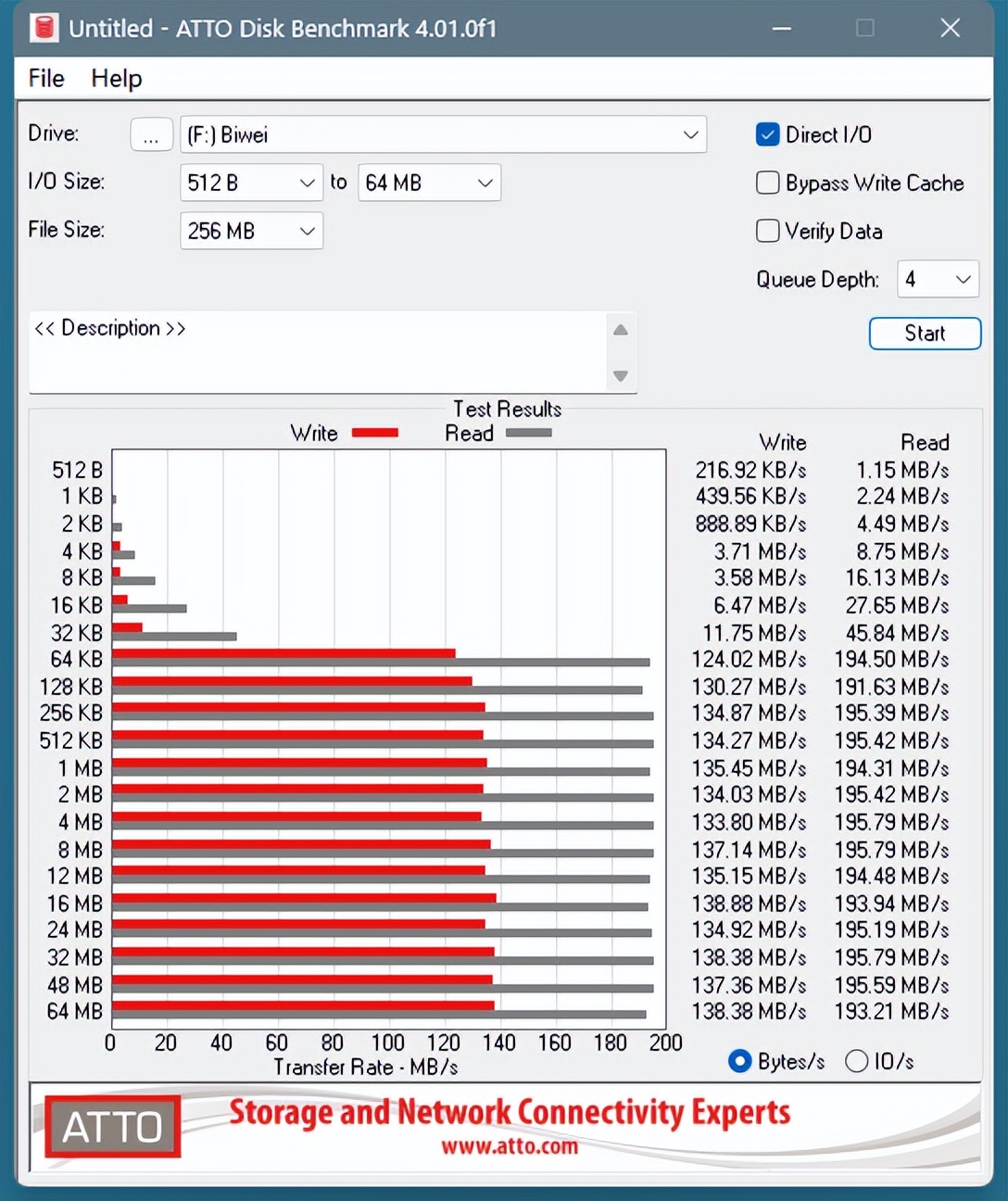Viewport: 1008px width, 1201px height.
Task: Click the ATTO logo in the banner
Action: pos(112,1127)
